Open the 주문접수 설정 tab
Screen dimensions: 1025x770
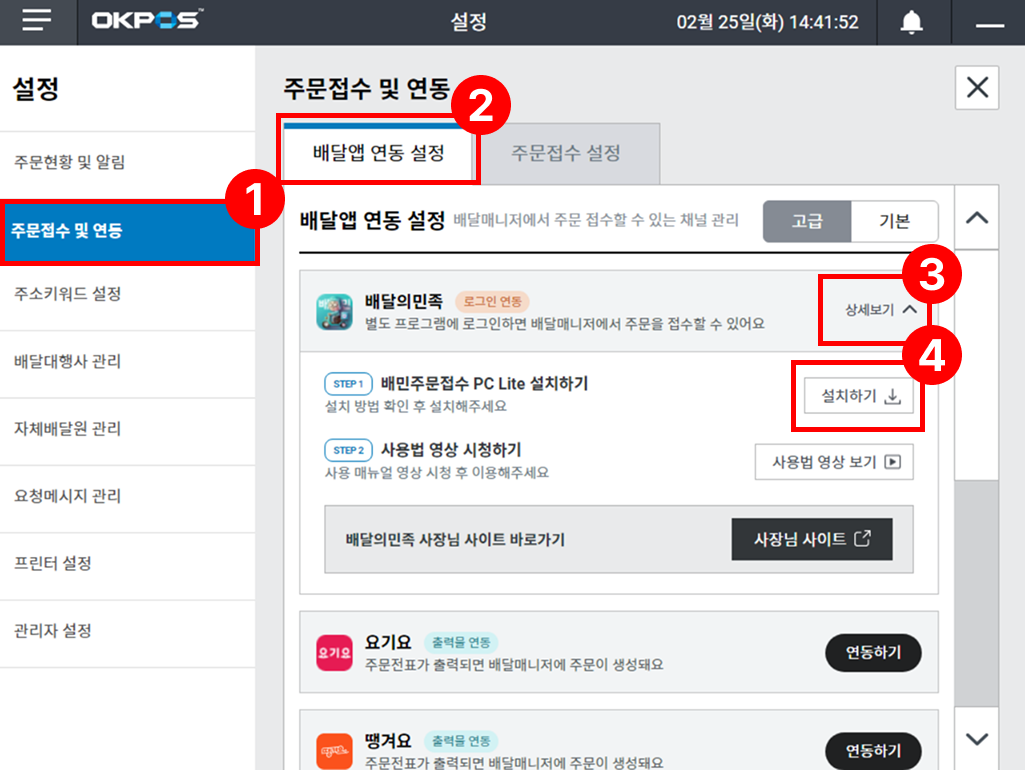[x=566, y=153]
